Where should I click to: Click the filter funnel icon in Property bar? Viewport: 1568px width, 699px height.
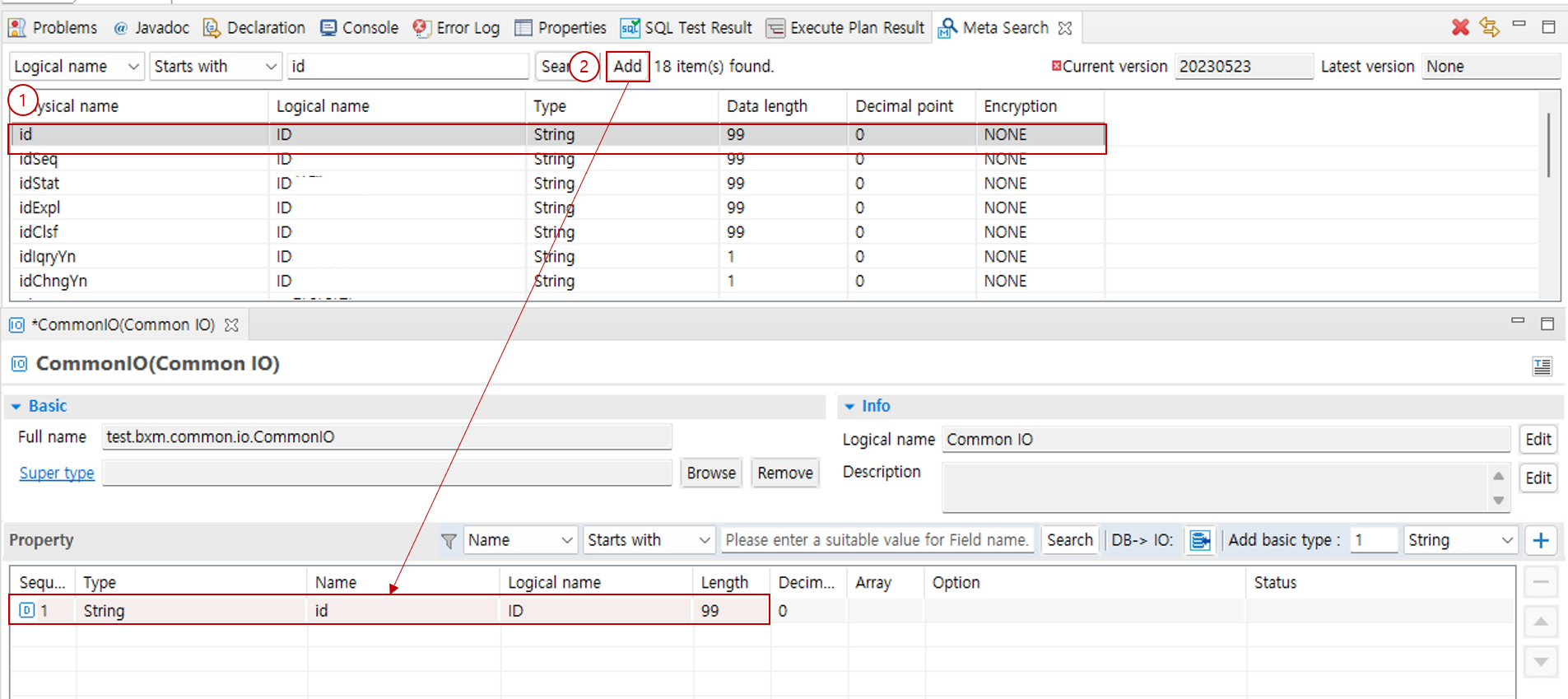449,541
